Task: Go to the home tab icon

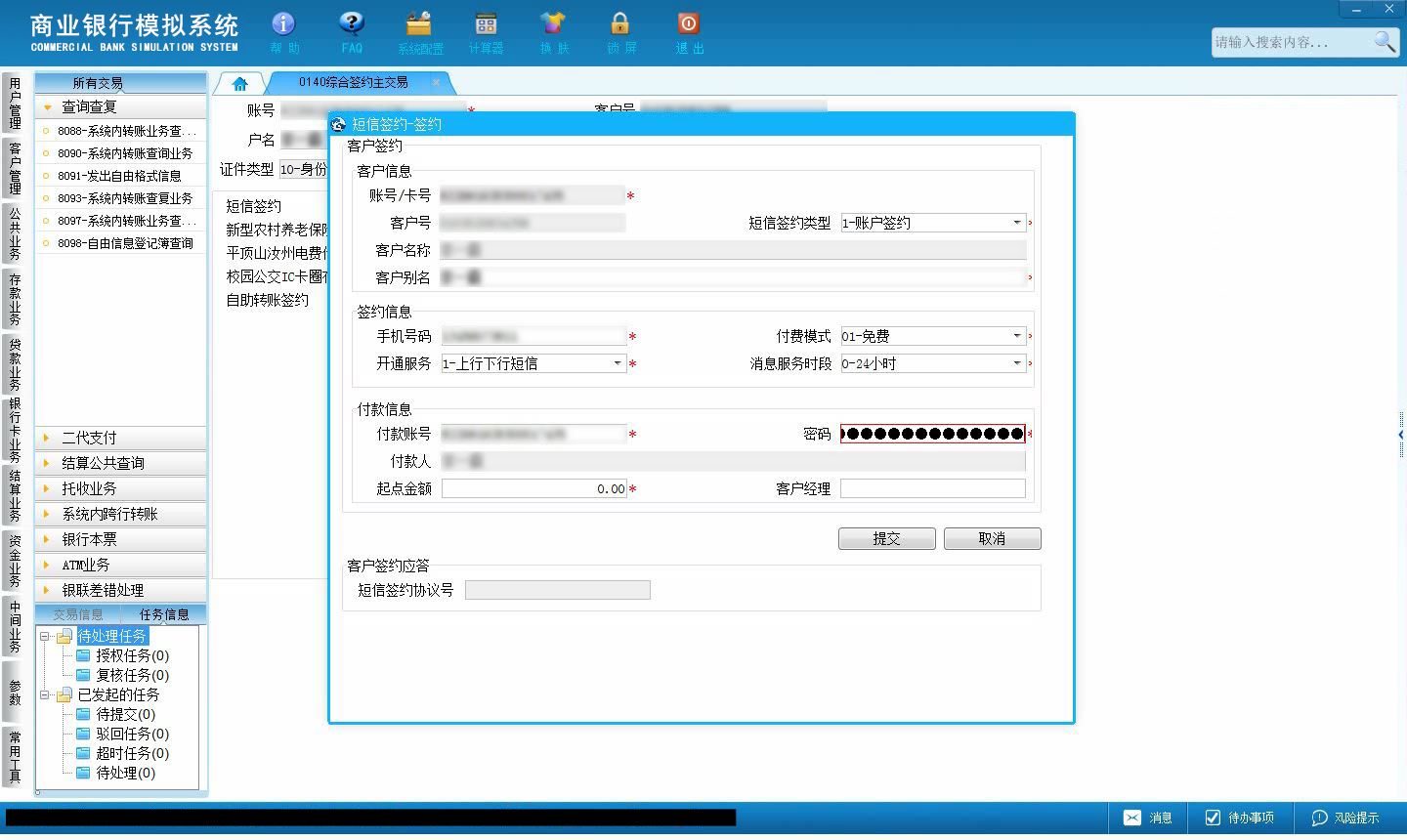Action: [239, 84]
